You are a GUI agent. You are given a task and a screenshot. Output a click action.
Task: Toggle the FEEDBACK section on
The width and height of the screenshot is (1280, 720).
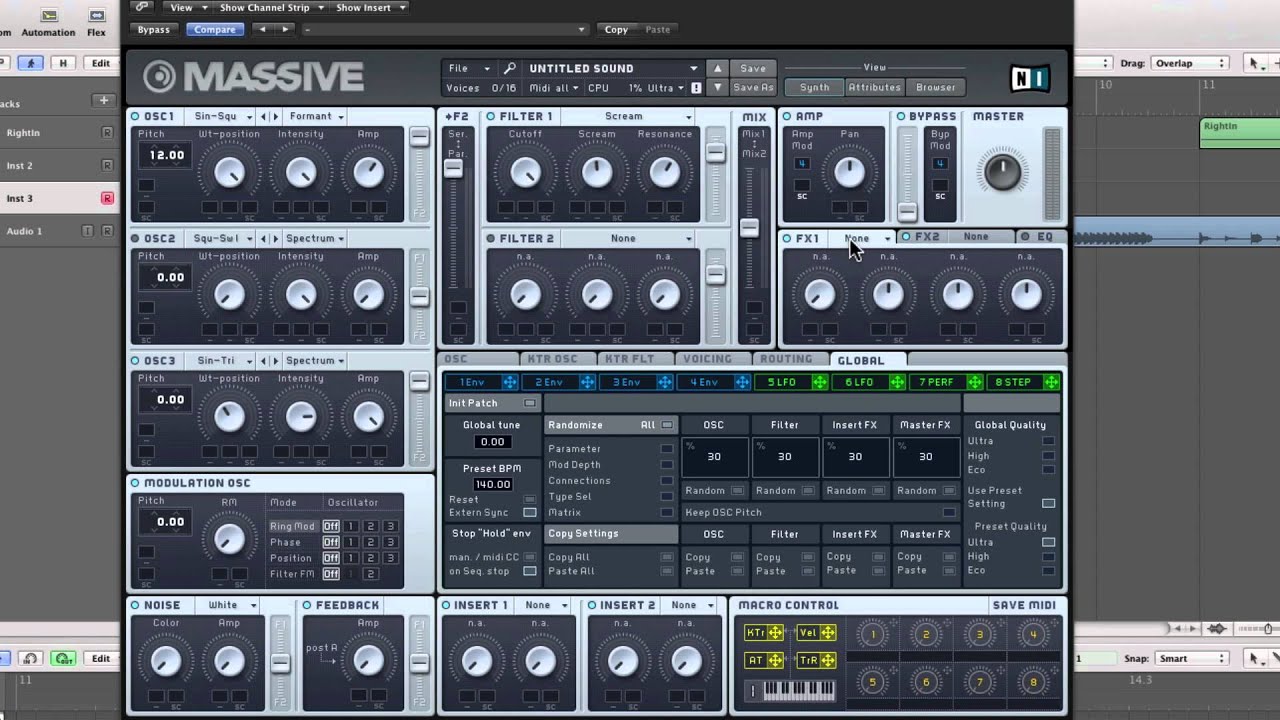tap(307, 605)
